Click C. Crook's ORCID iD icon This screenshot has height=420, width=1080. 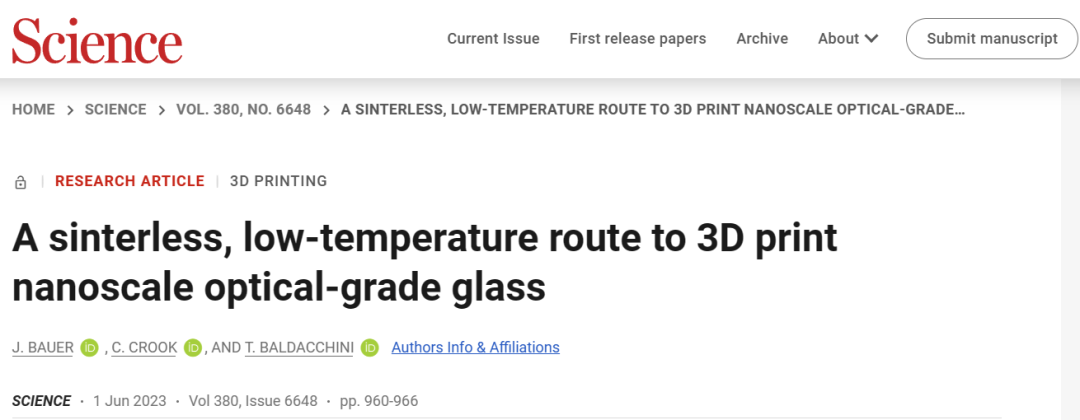[x=194, y=348]
